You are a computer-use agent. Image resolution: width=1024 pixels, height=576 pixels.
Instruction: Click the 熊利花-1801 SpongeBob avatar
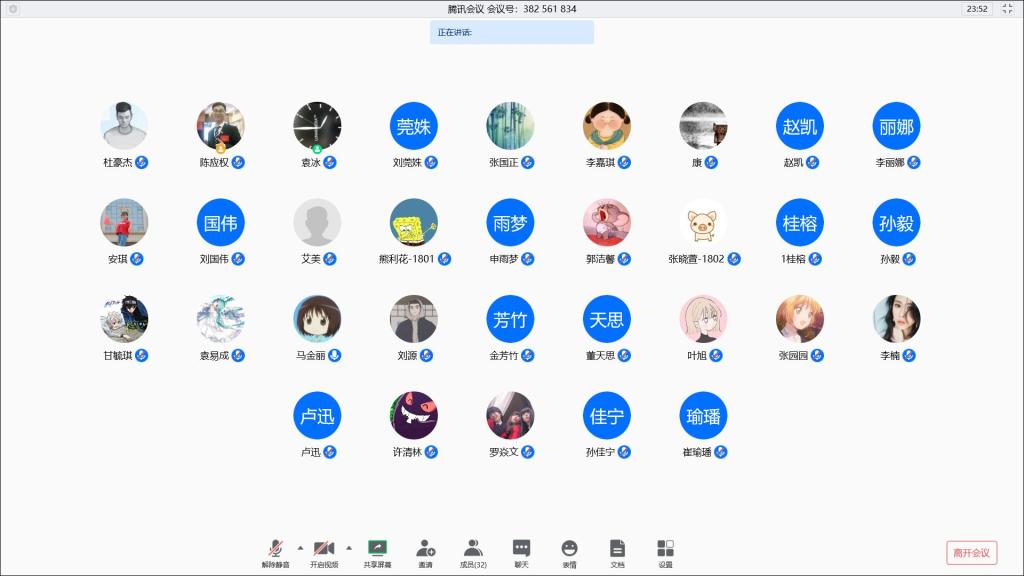(x=413, y=222)
